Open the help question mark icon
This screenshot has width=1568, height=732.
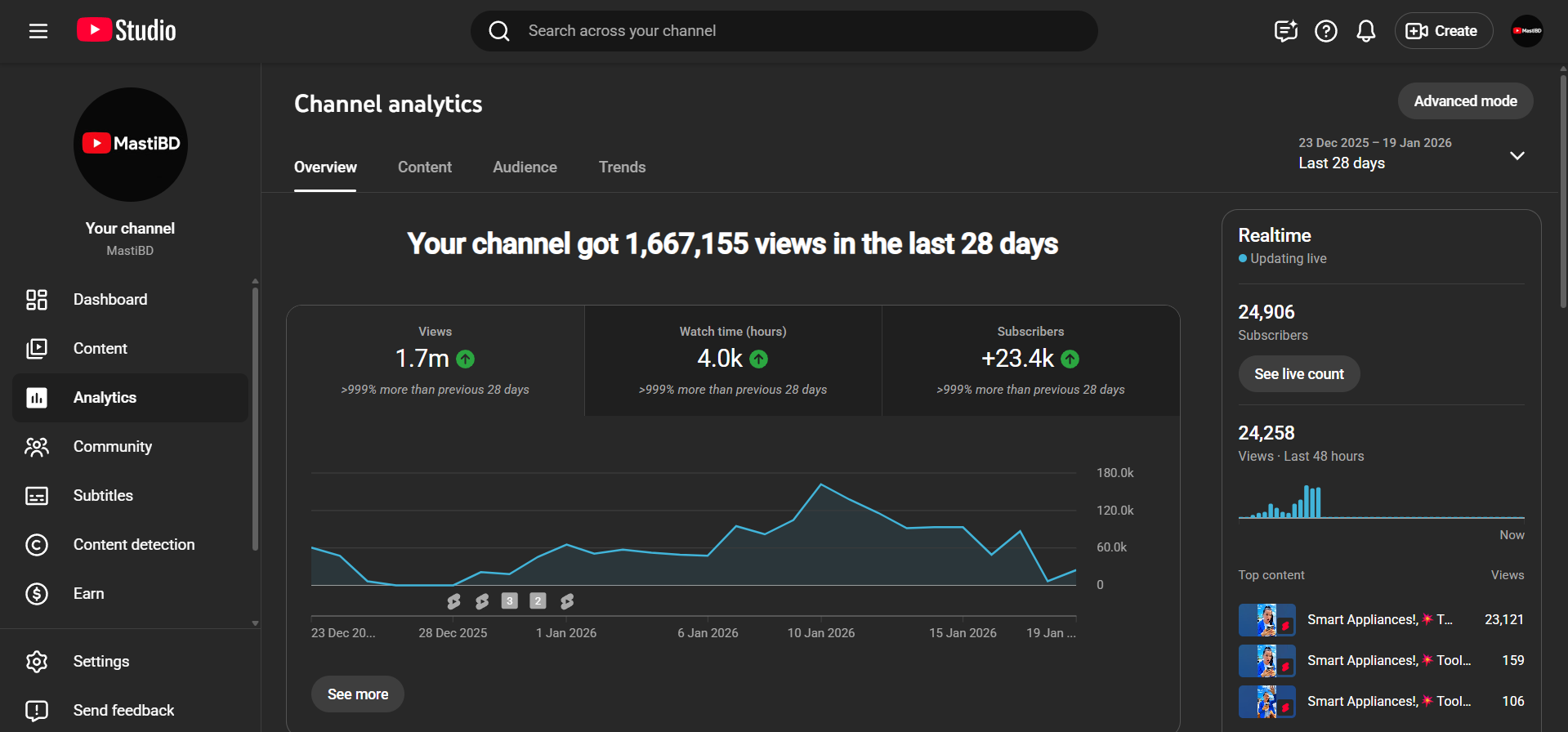coord(1325,31)
